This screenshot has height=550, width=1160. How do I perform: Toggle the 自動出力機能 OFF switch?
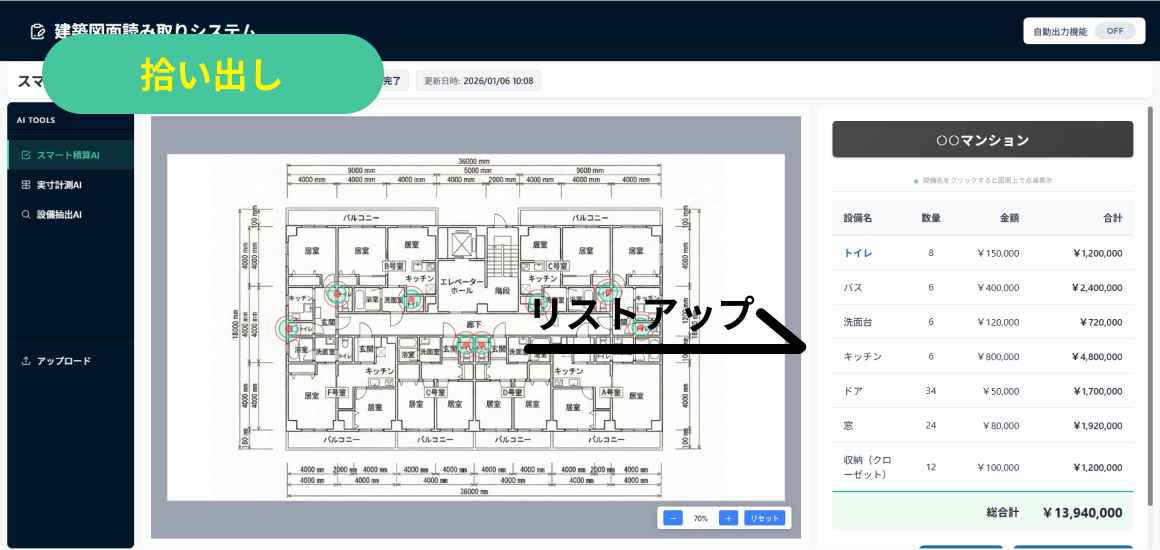1114,31
